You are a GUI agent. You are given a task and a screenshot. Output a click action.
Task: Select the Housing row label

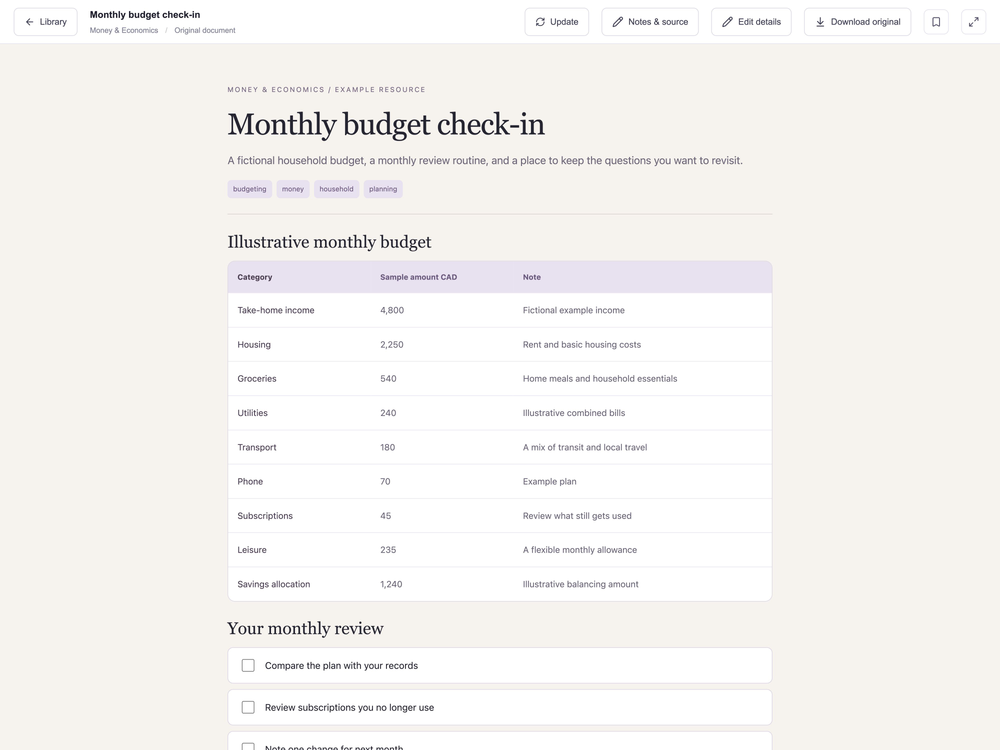click(254, 344)
